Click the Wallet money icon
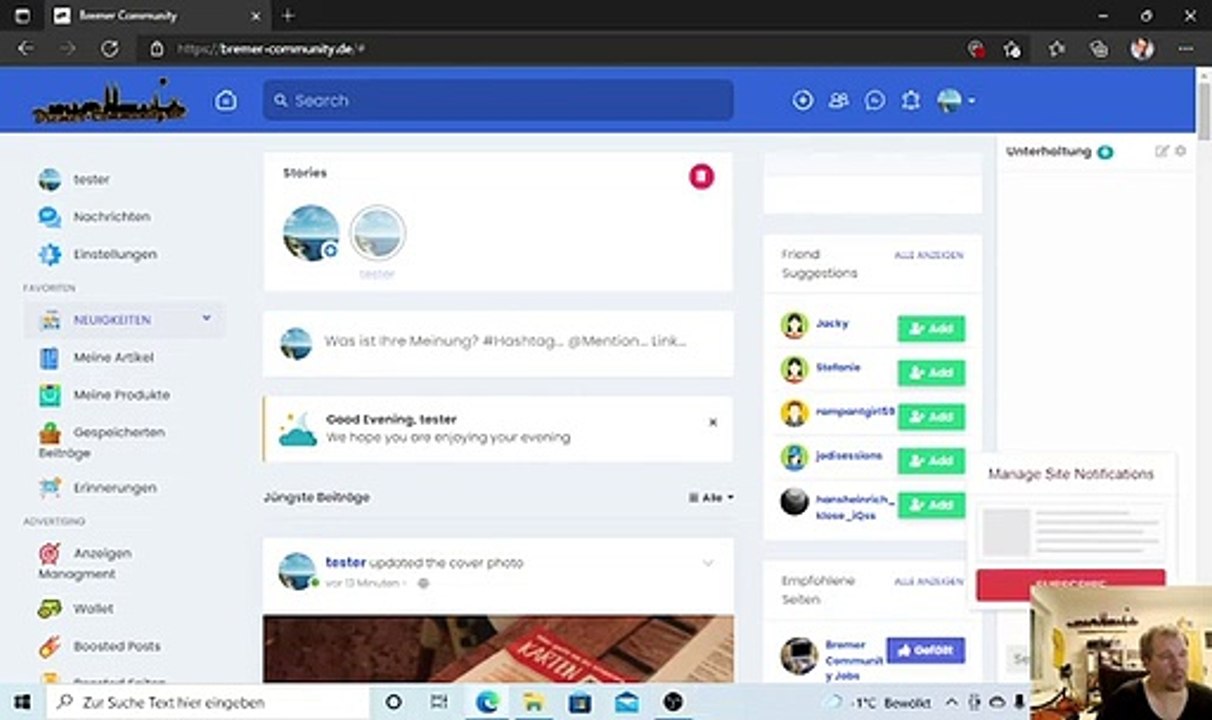1212x720 pixels. 49,608
